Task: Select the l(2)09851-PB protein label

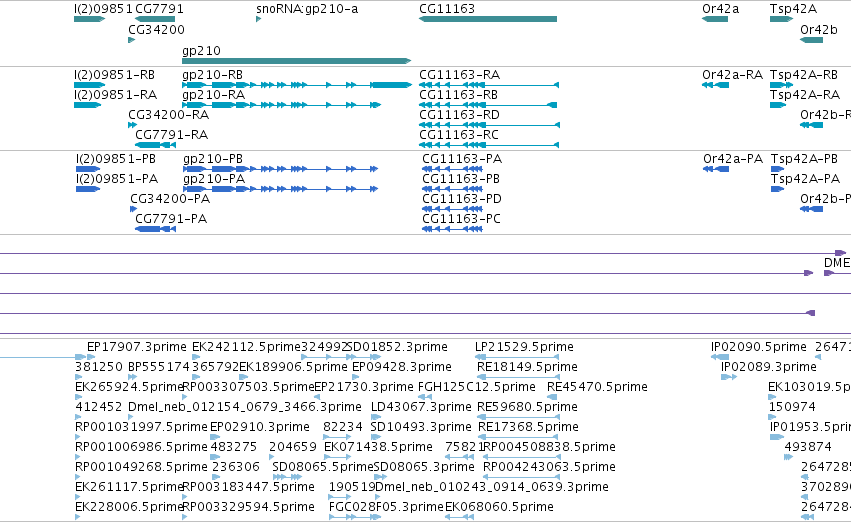Action: [116, 159]
